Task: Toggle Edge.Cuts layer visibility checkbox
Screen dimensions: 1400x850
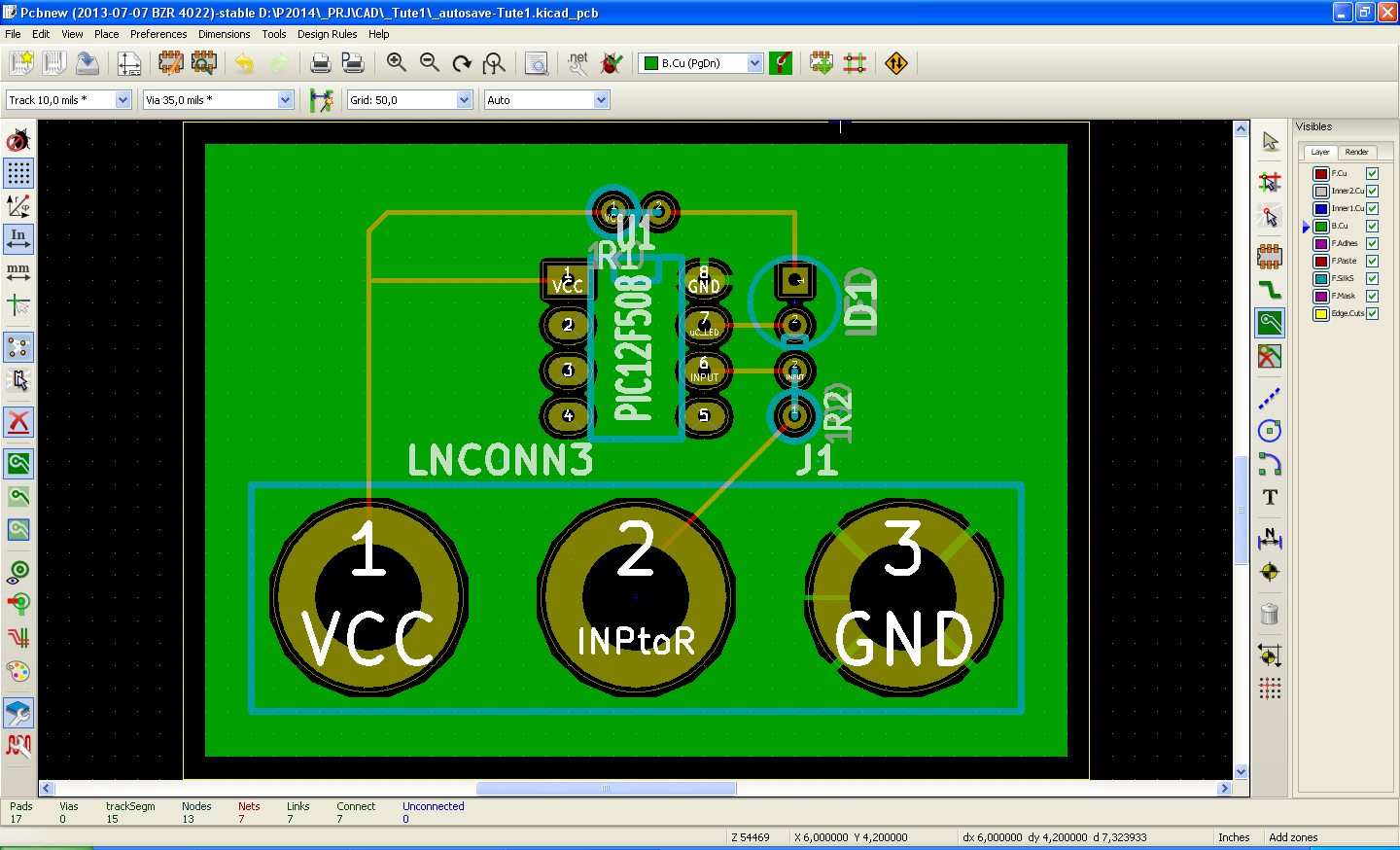Action: click(1373, 313)
